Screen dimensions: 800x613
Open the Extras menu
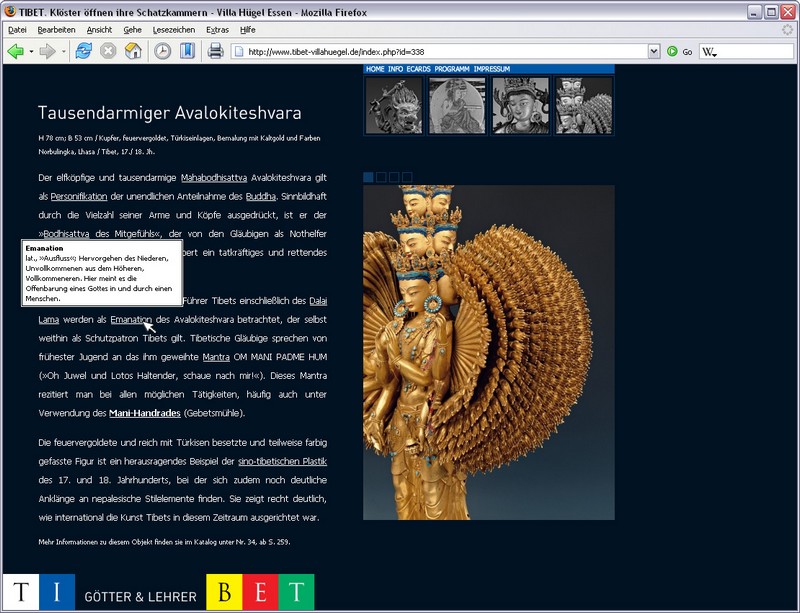[x=217, y=30]
